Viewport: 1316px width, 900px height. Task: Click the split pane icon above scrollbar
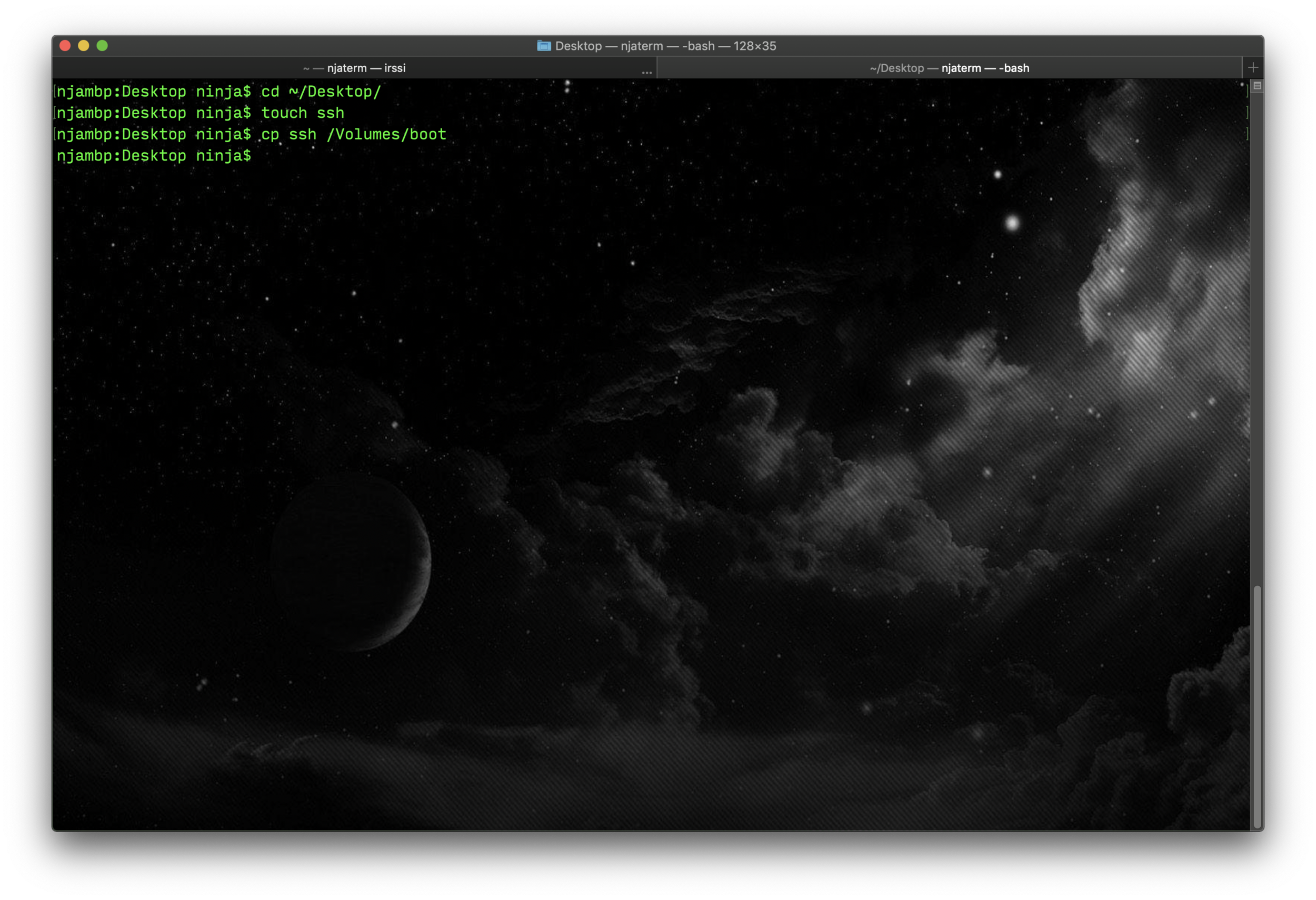pyautogui.click(x=1257, y=86)
